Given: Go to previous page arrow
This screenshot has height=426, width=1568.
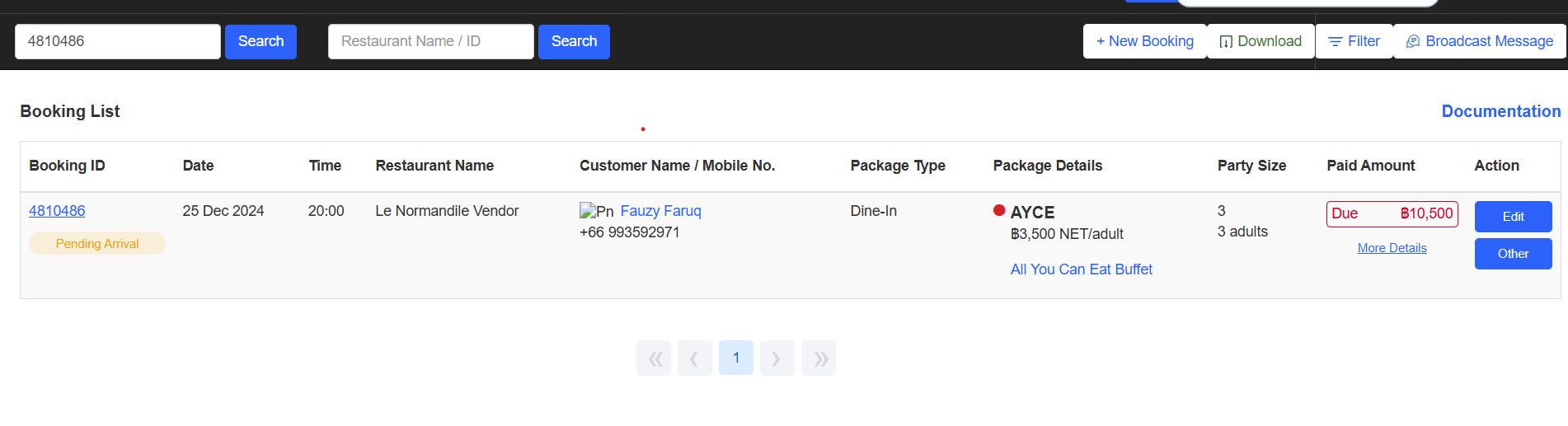Looking at the screenshot, I should (694, 358).
